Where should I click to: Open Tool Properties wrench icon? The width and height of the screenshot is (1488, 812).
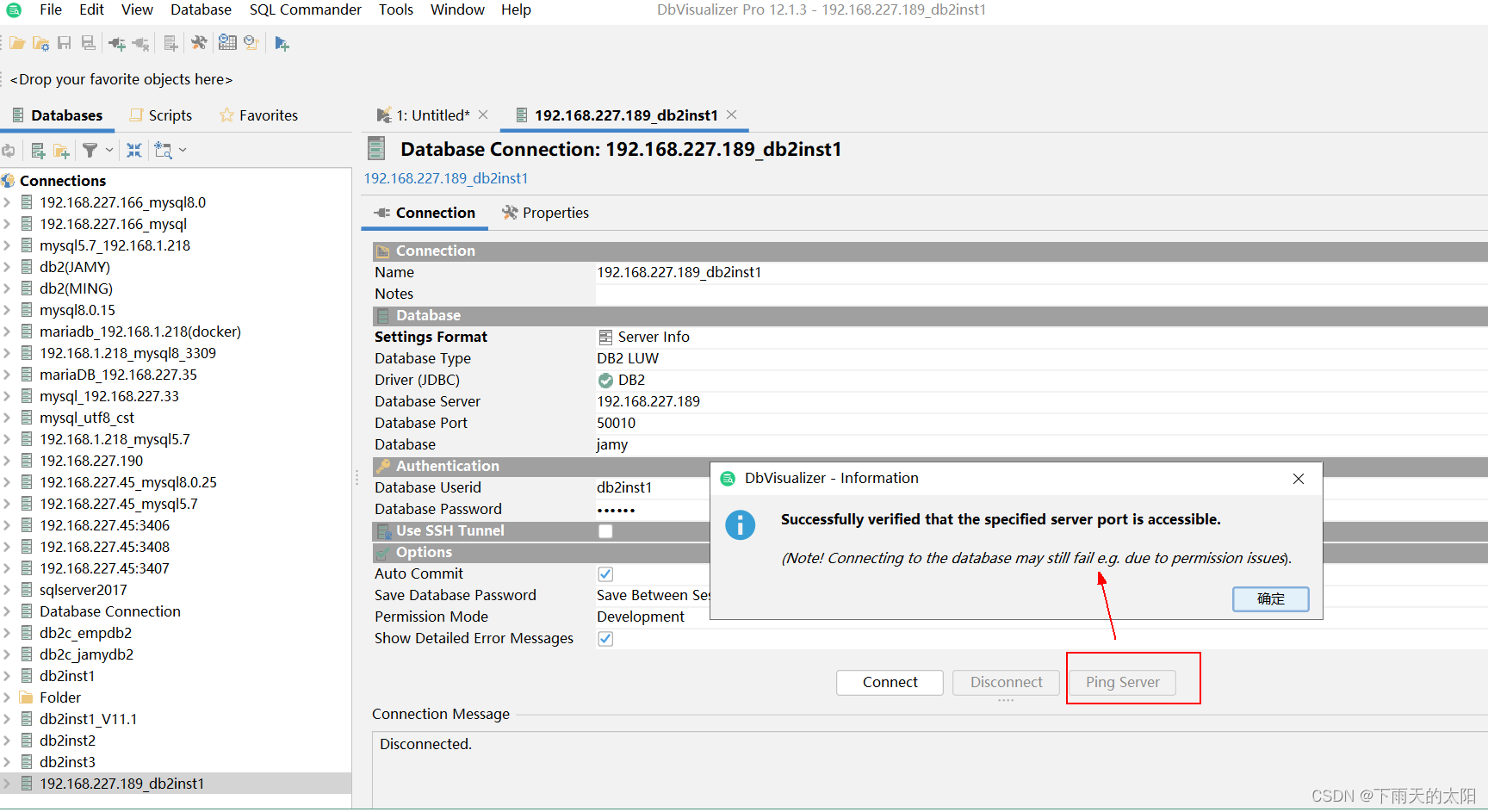(199, 43)
